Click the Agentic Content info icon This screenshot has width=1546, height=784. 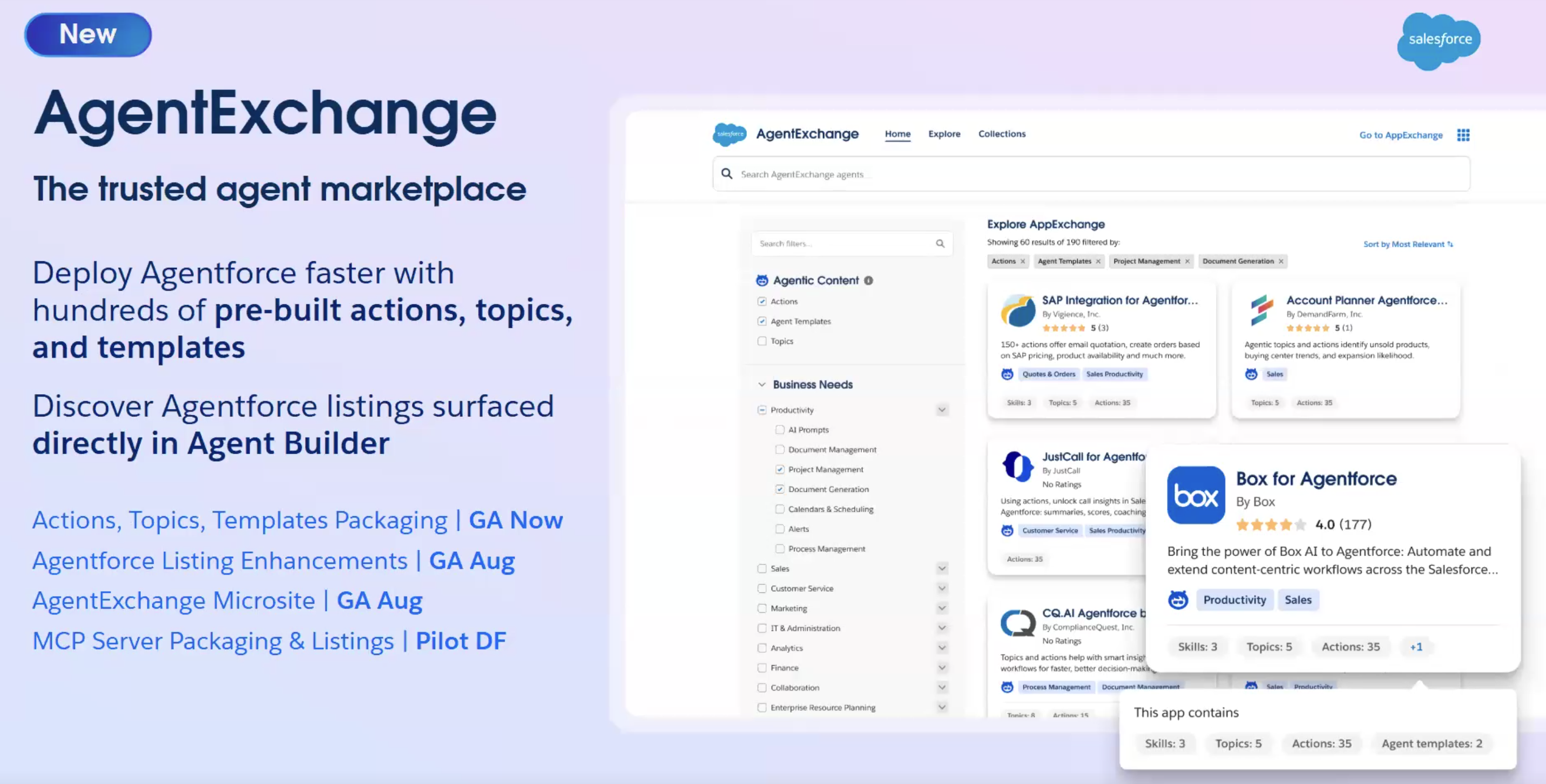[868, 280]
